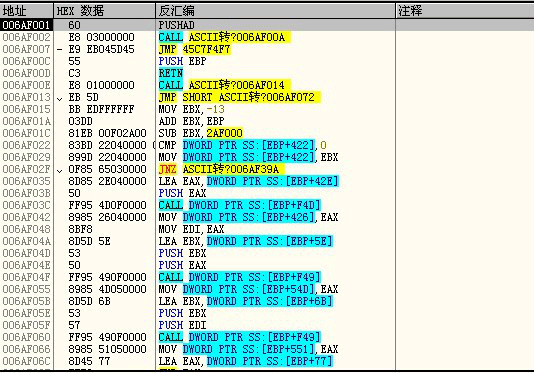Click hex bytes BB EDFFFFFF
534x373 pixels.
101,109
